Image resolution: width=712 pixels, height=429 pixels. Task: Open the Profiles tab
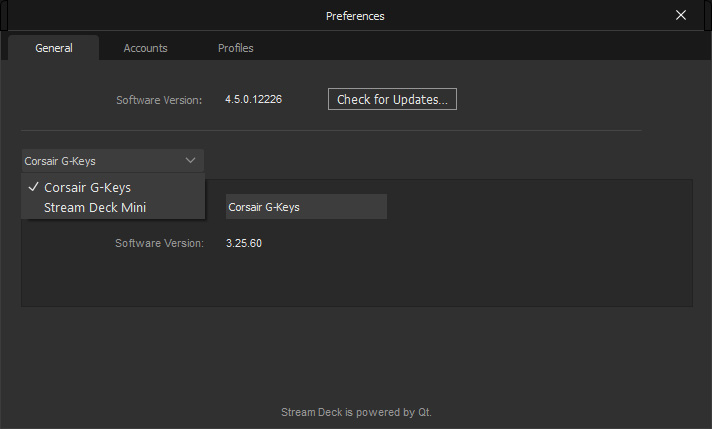point(235,48)
